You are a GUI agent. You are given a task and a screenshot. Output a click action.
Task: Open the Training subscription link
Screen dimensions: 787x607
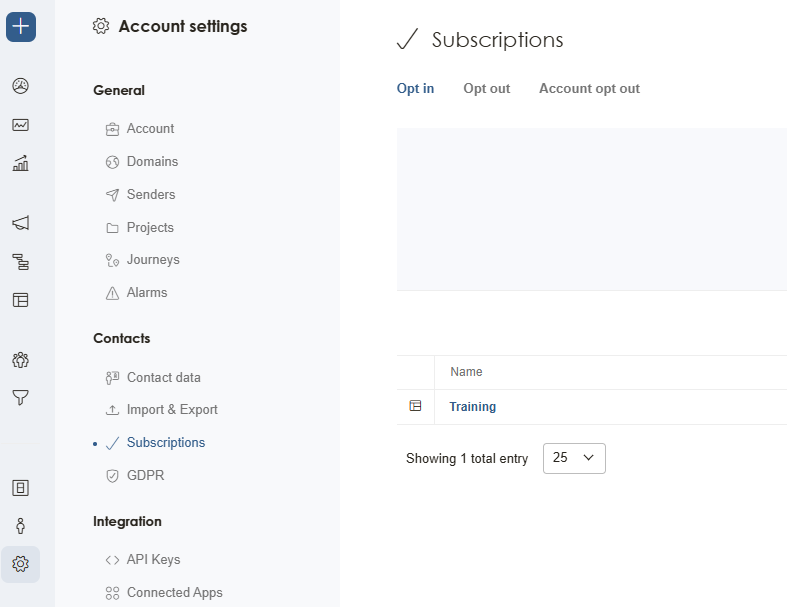pos(472,407)
